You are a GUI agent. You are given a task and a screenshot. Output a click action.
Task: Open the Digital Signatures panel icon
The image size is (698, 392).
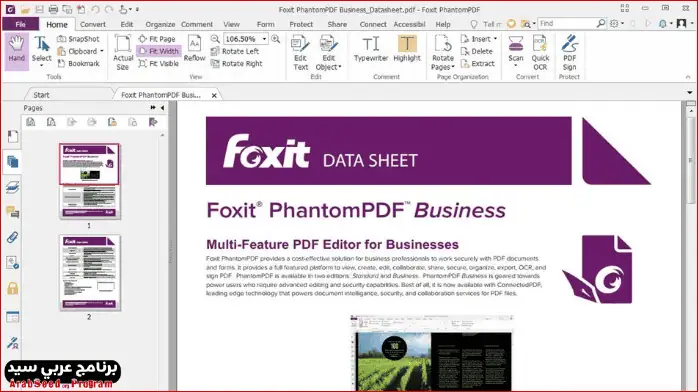pyautogui.click(x=12, y=343)
